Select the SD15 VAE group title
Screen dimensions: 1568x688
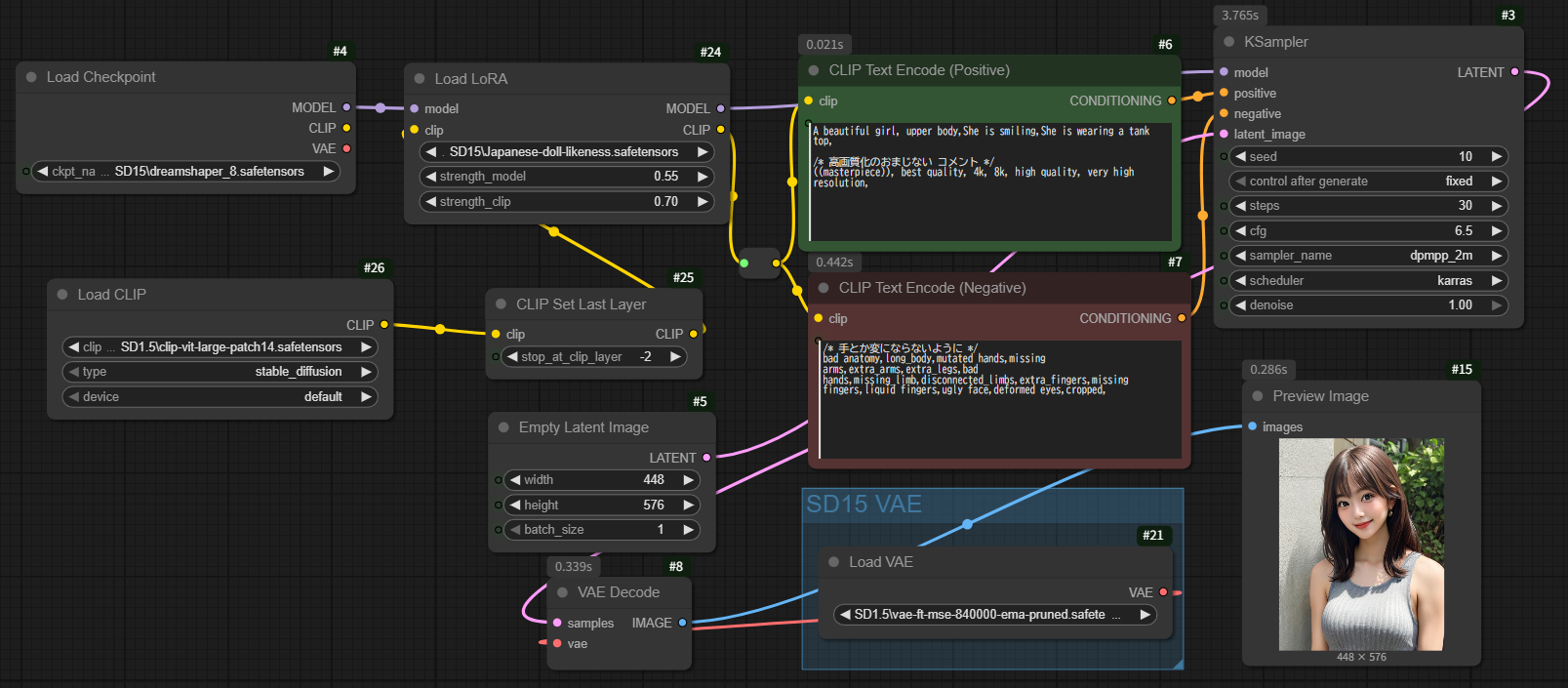[x=864, y=505]
